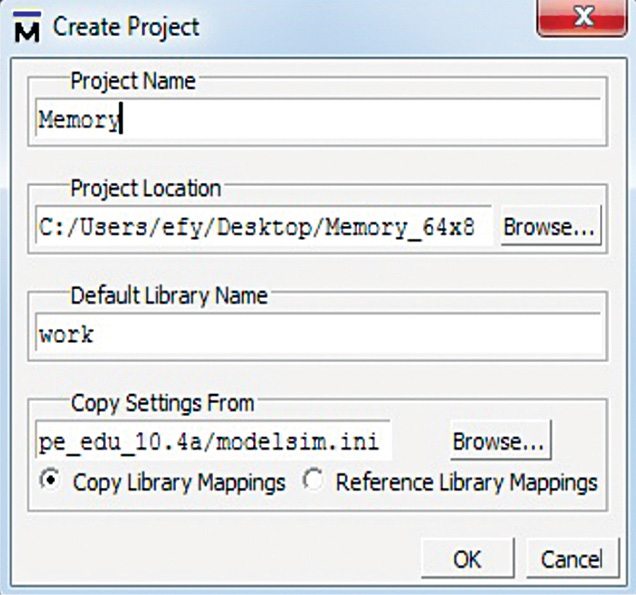Click the "Project Name" group label
636x595 pixels.
[x=133, y=81]
